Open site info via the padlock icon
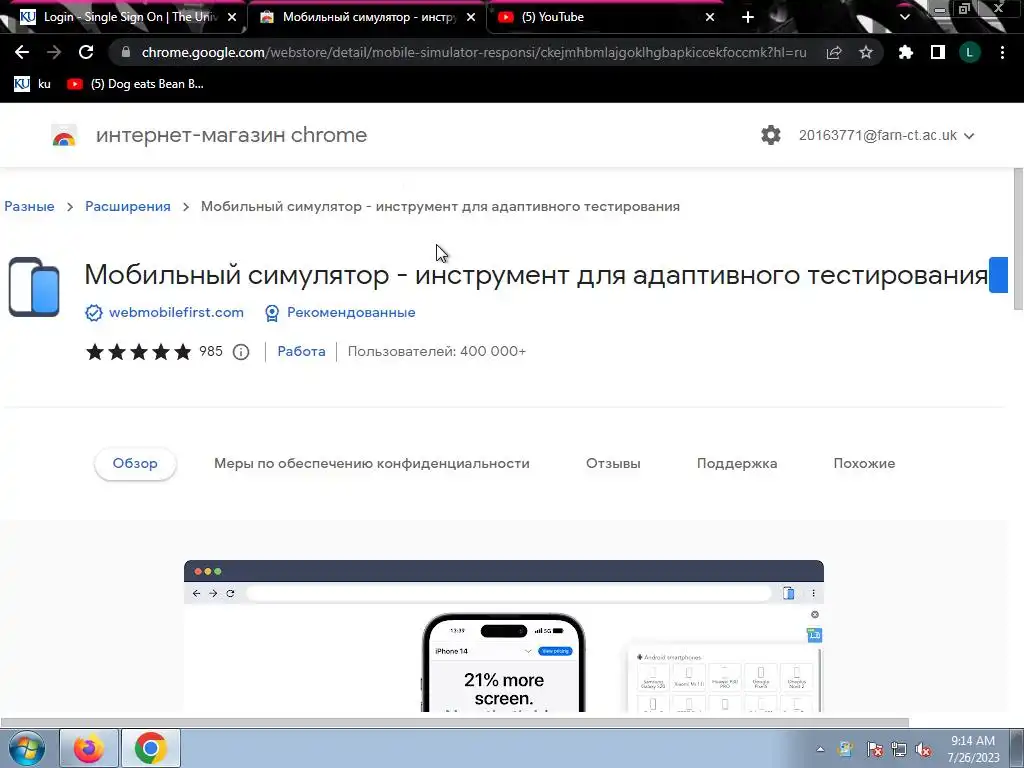 pos(126,52)
